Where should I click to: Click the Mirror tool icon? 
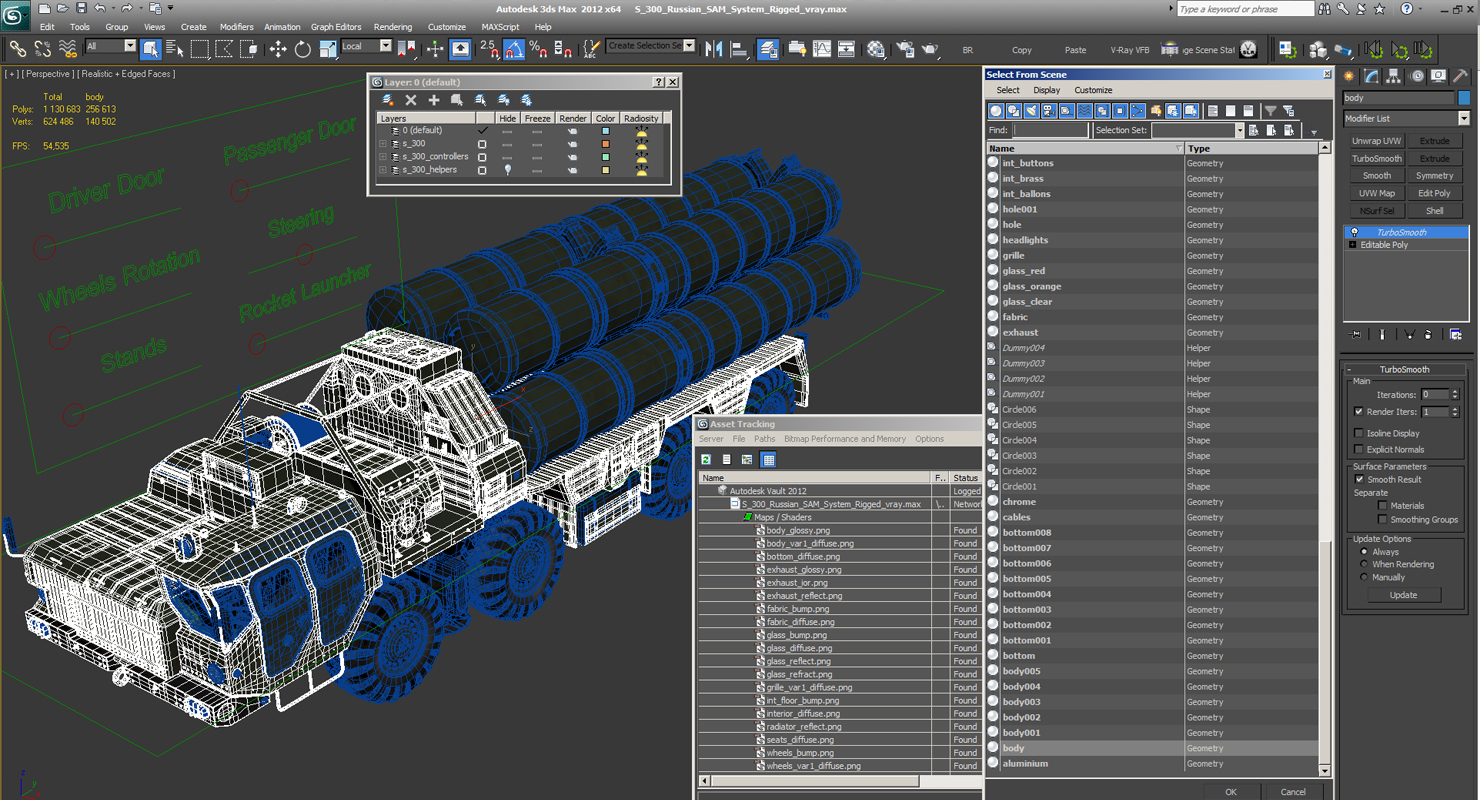714,48
